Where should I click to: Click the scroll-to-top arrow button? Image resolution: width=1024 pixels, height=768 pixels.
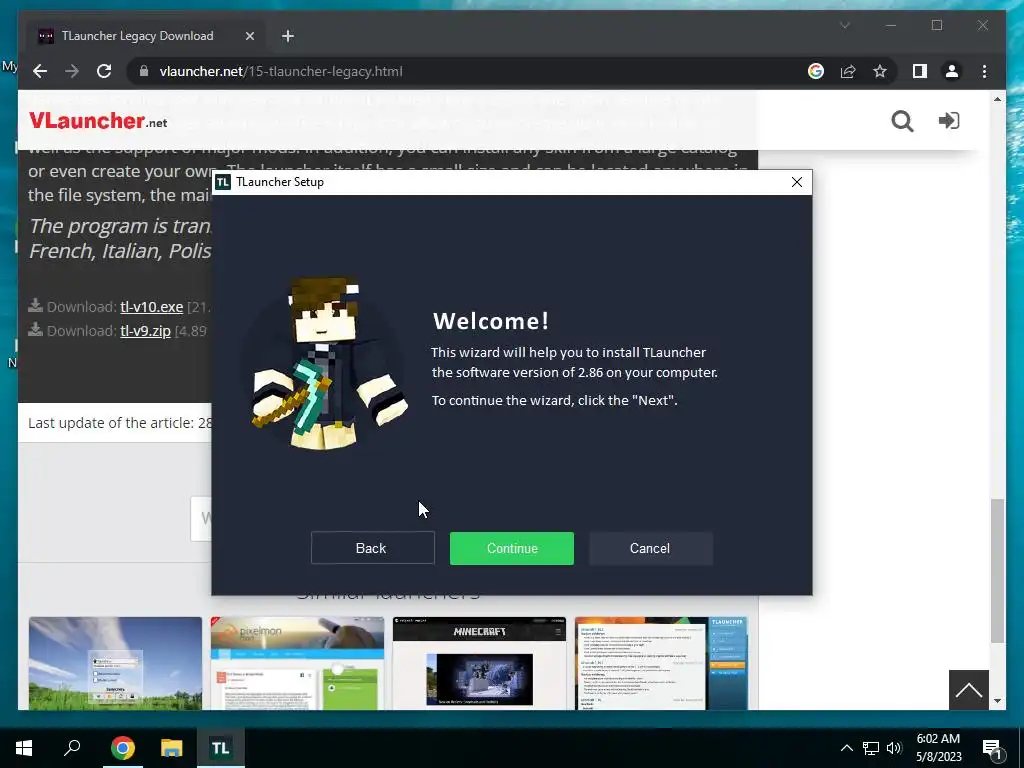pyautogui.click(x=968, y=690)
